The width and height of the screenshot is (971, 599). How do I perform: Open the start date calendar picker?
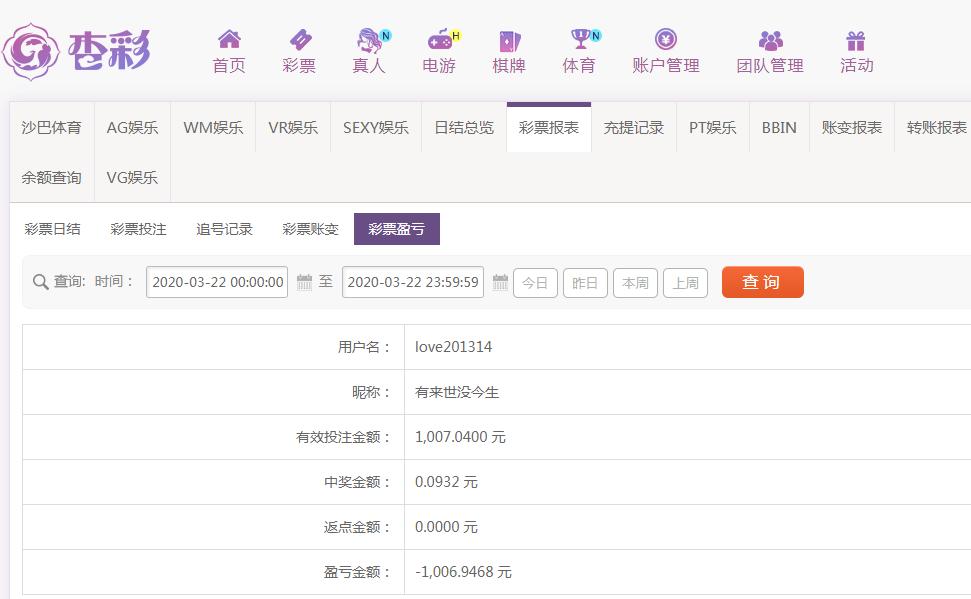(x=304, y=282)
